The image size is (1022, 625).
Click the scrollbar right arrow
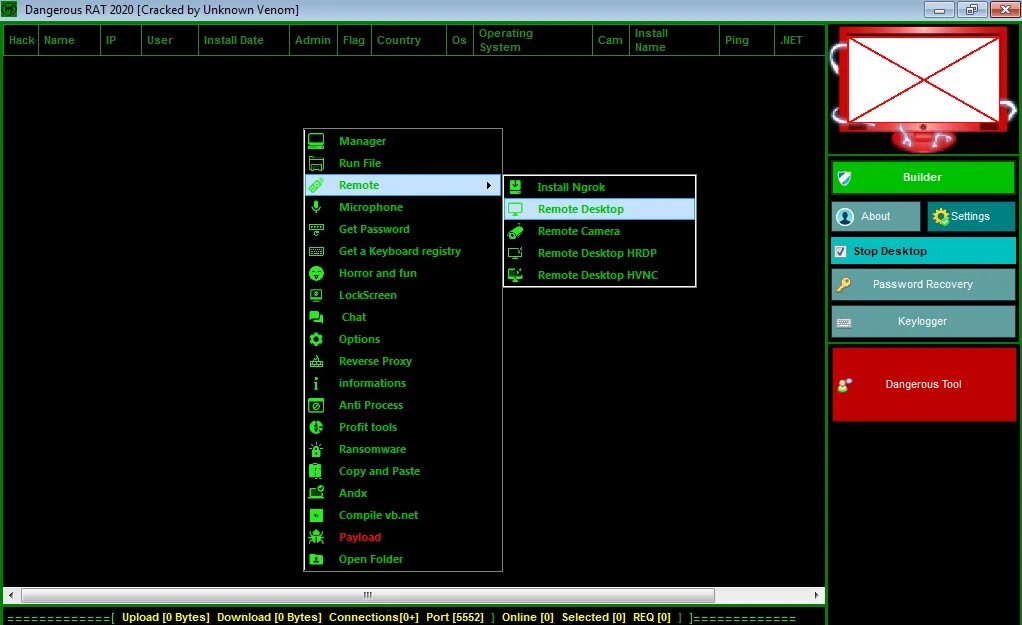tap(816, 595)
